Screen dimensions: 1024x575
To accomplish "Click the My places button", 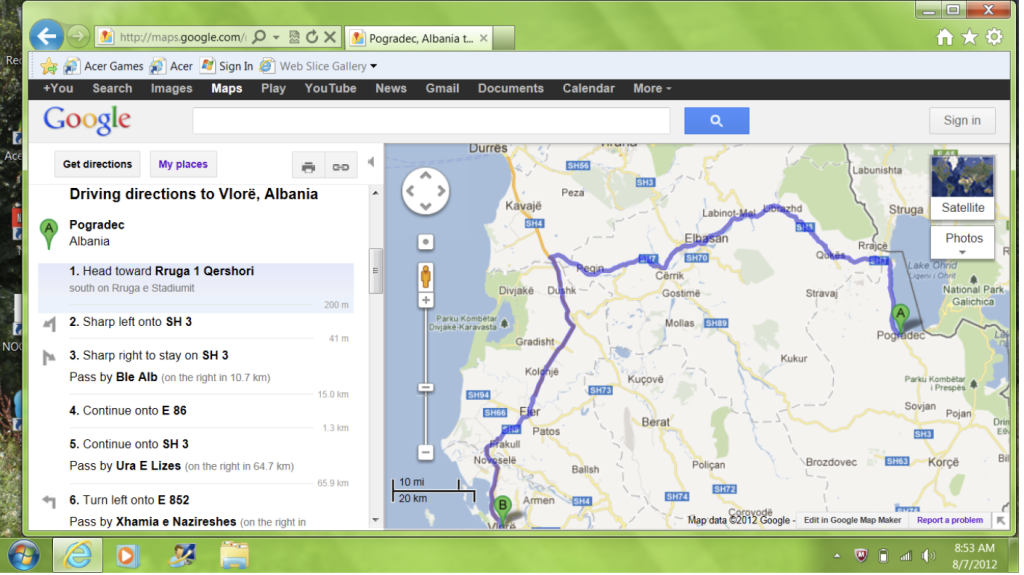I will click(x=183, y=164).
